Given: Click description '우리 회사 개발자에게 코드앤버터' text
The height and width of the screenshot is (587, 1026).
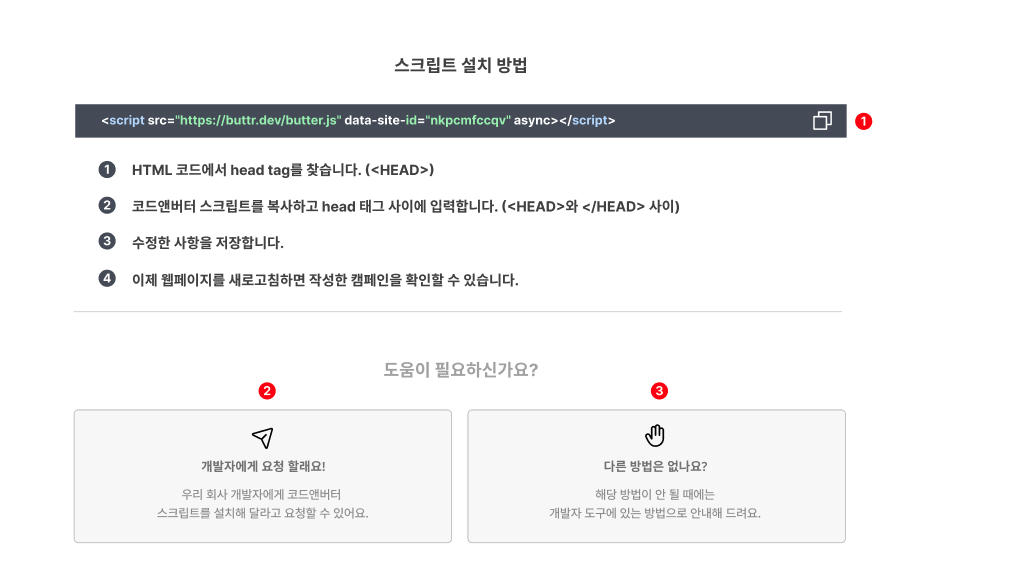Looking at the screenshot, I should (x=261, y=495).
